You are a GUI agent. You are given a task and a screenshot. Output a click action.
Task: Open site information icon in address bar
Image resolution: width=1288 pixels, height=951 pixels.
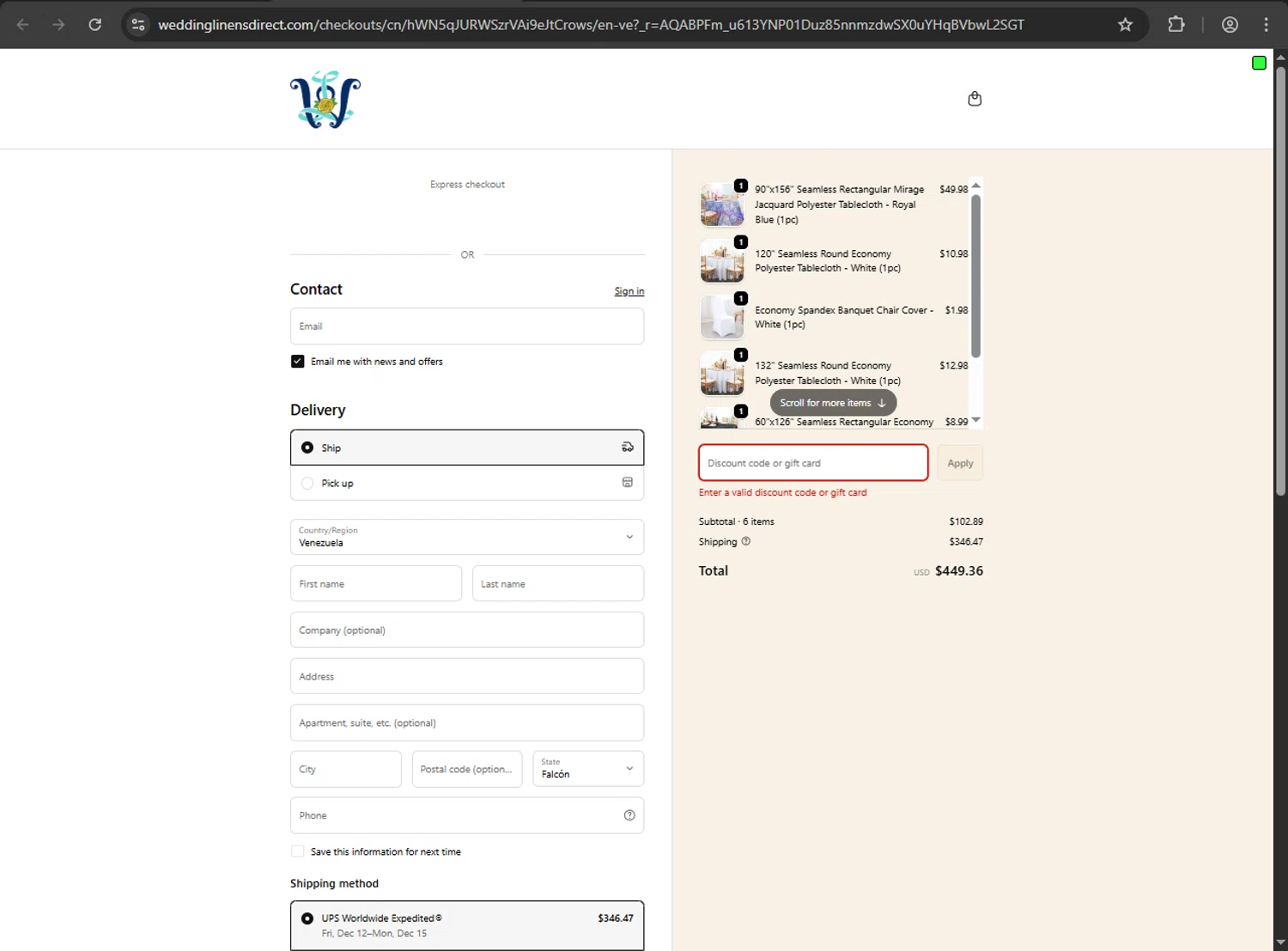pyautogui.click(x=138, y=25)
